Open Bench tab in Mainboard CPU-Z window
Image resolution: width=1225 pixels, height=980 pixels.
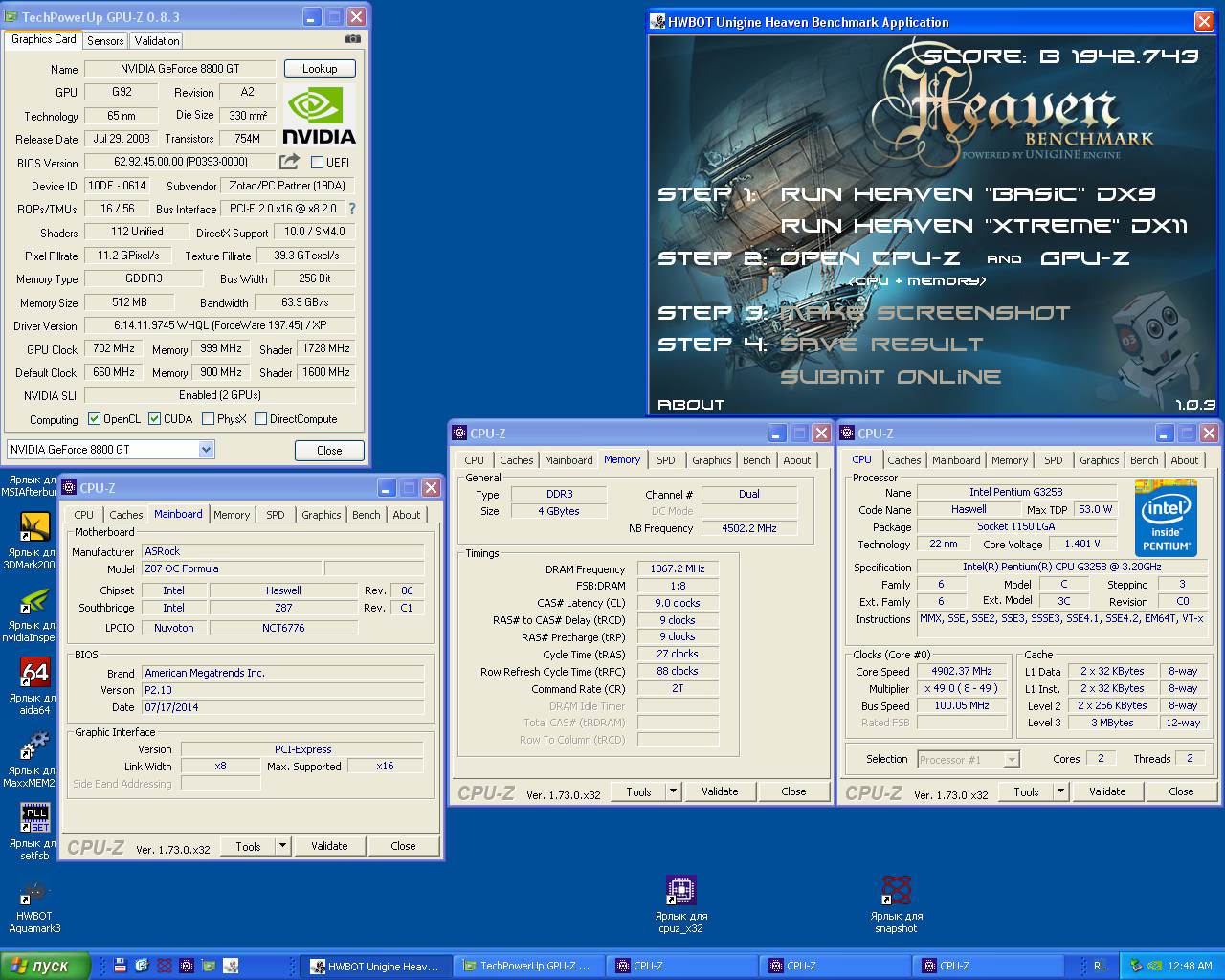(367, 515)
